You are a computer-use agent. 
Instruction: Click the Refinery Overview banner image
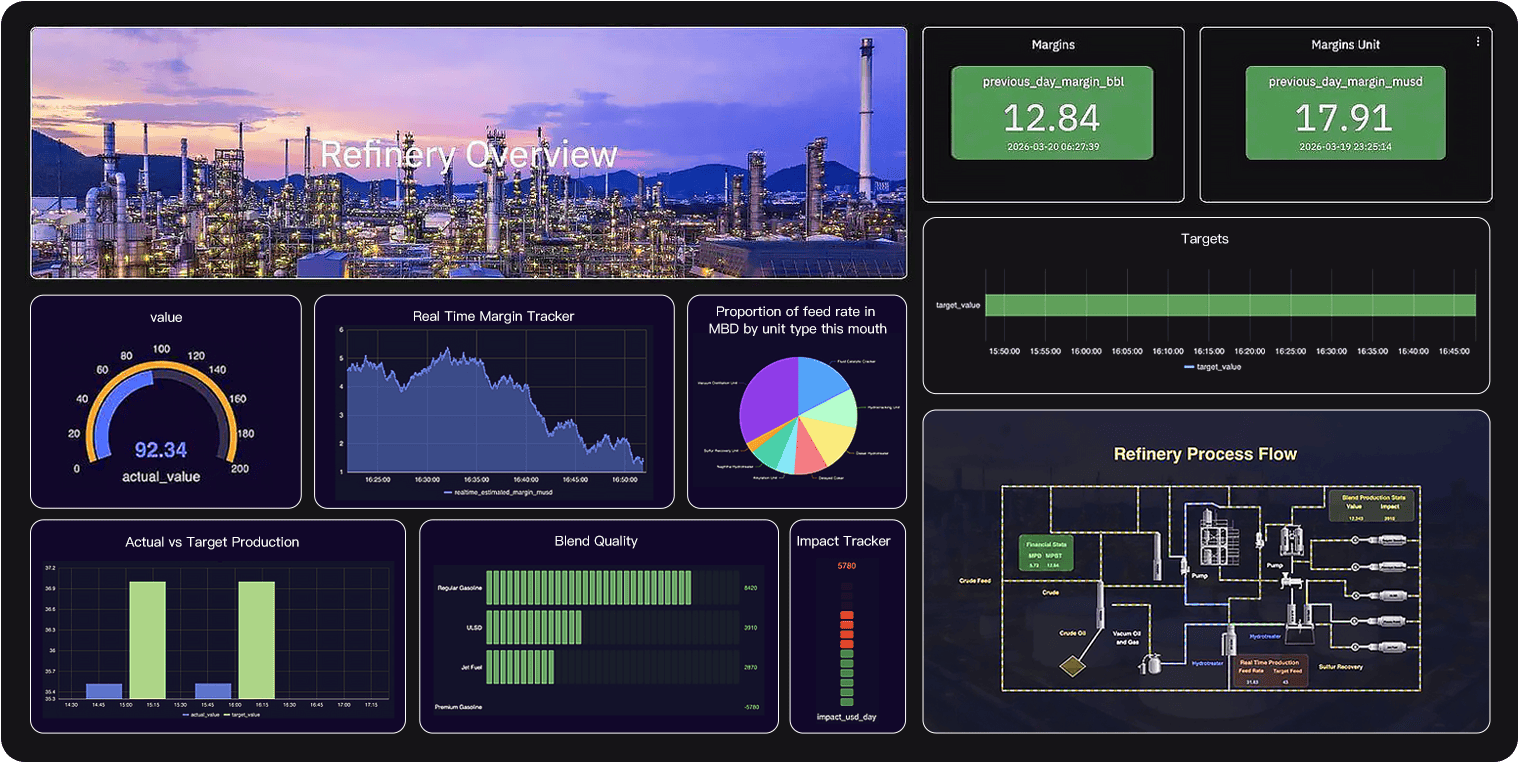point(469,153)
